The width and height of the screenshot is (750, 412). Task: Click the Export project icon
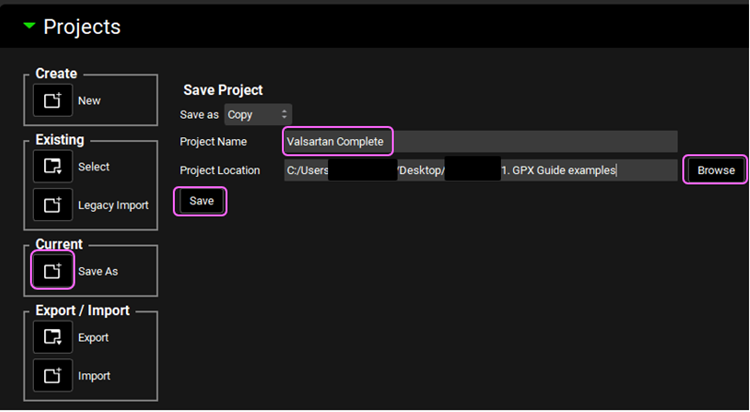(x=53, y=337)
